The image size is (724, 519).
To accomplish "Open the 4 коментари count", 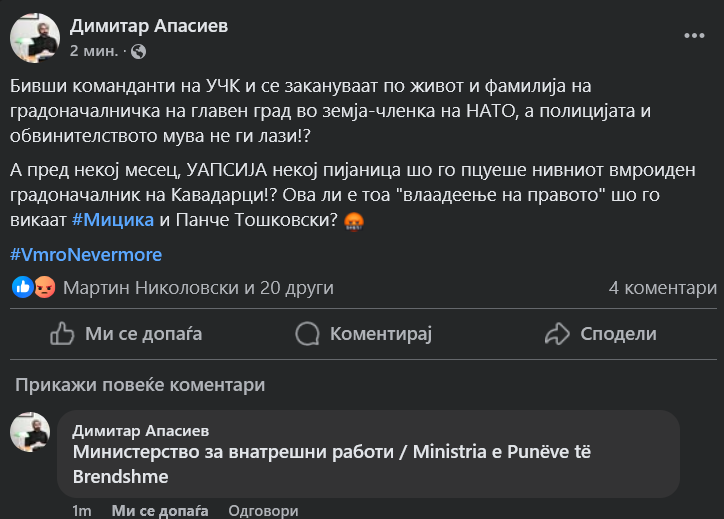I will click(x=662, y=288).
